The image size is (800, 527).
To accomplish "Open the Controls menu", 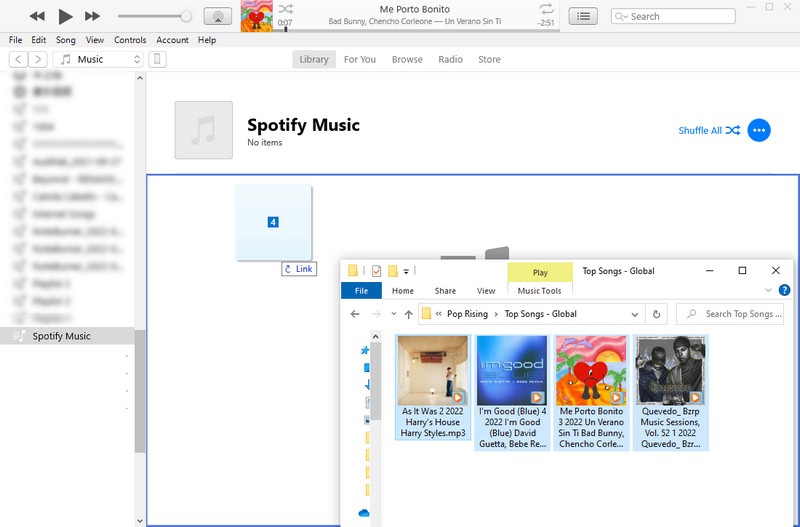I will [x=130, y=40].
